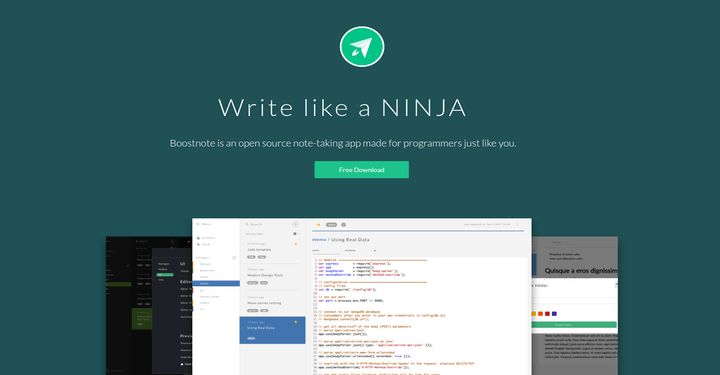
Task: Select Starred in light app sidebar
Action: 203,244
